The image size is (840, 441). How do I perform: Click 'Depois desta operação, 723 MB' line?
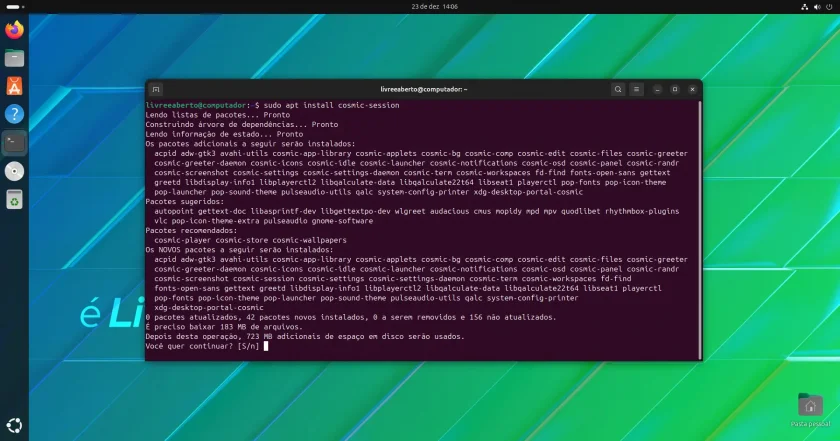tap(305, 337)
